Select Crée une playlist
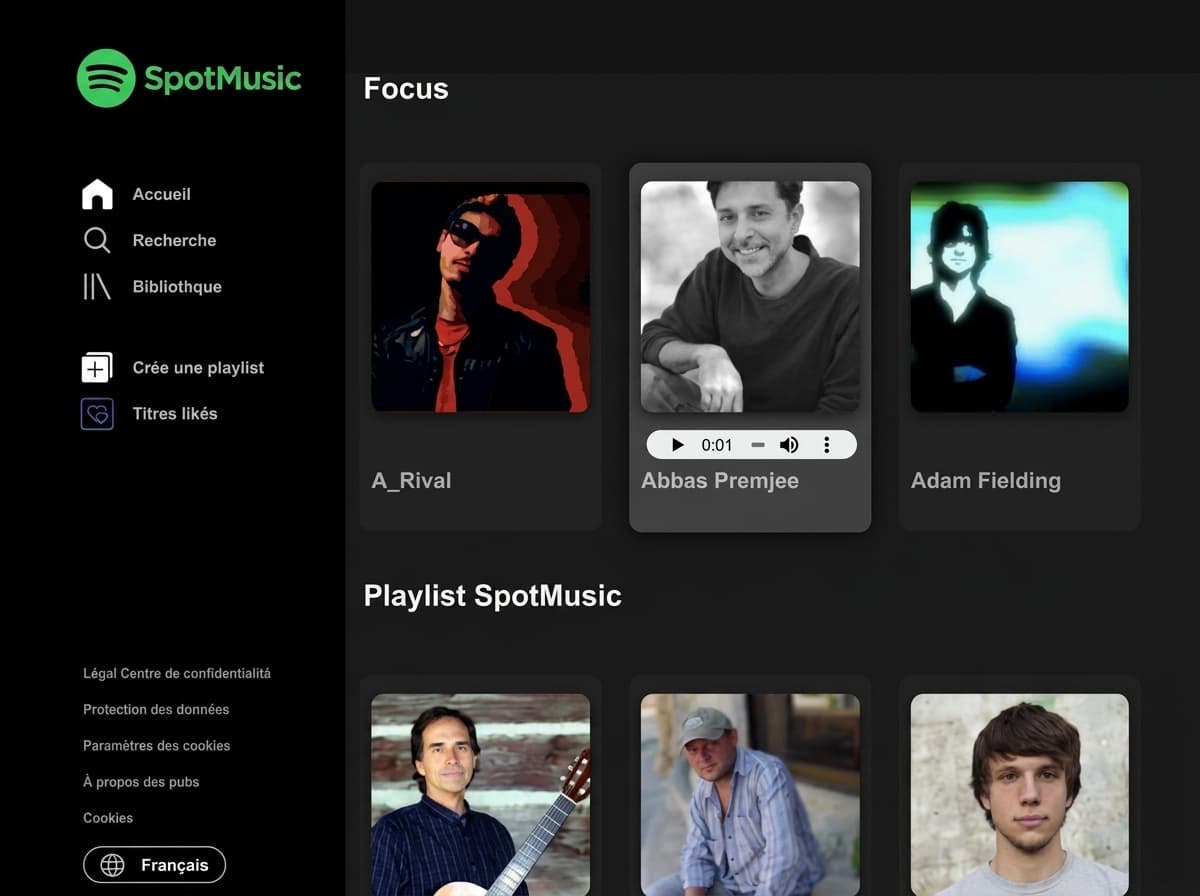The image size is (1200, 896). [x=198, y=368]
